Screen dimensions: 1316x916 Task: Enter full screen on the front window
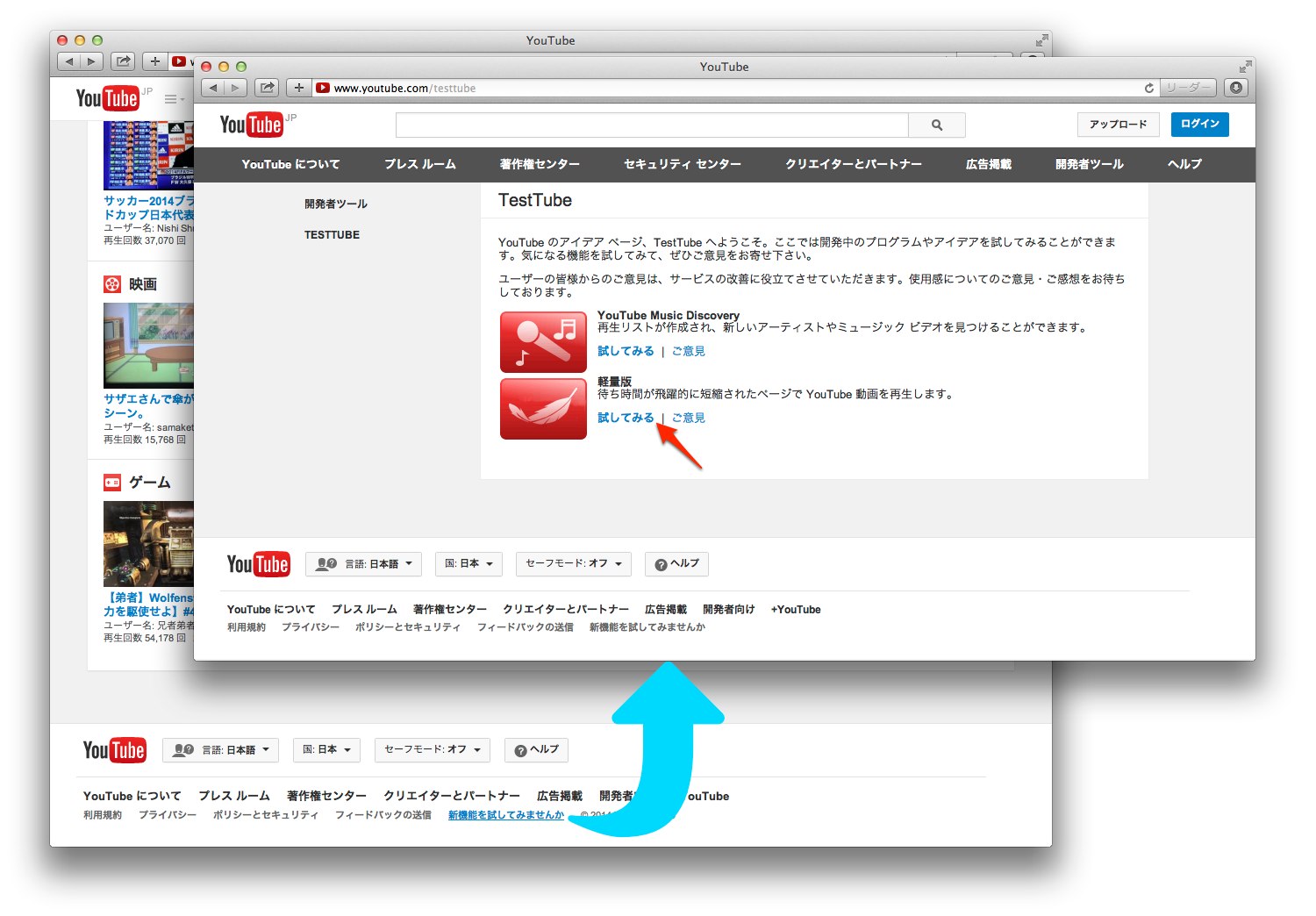(x=1245, y=67)
